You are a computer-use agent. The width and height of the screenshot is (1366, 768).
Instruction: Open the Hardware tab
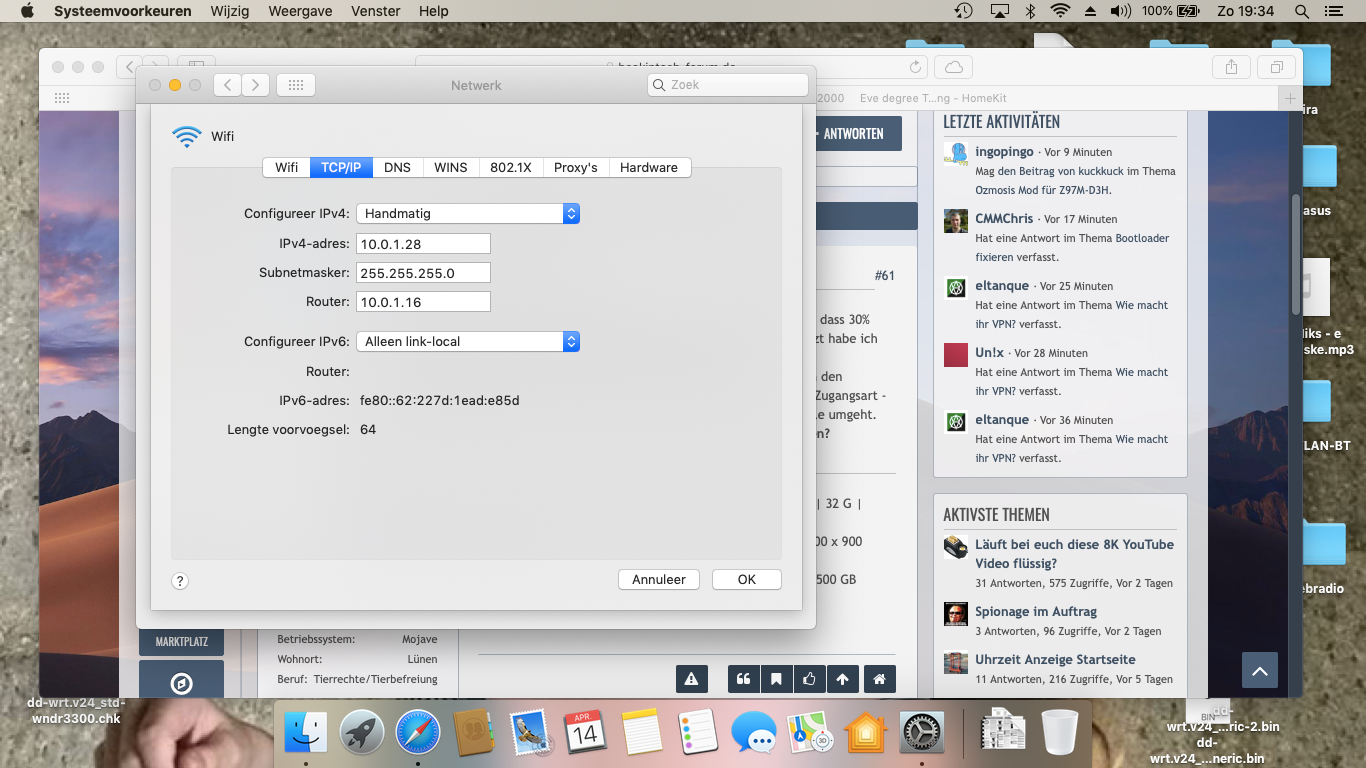[649, 167]
